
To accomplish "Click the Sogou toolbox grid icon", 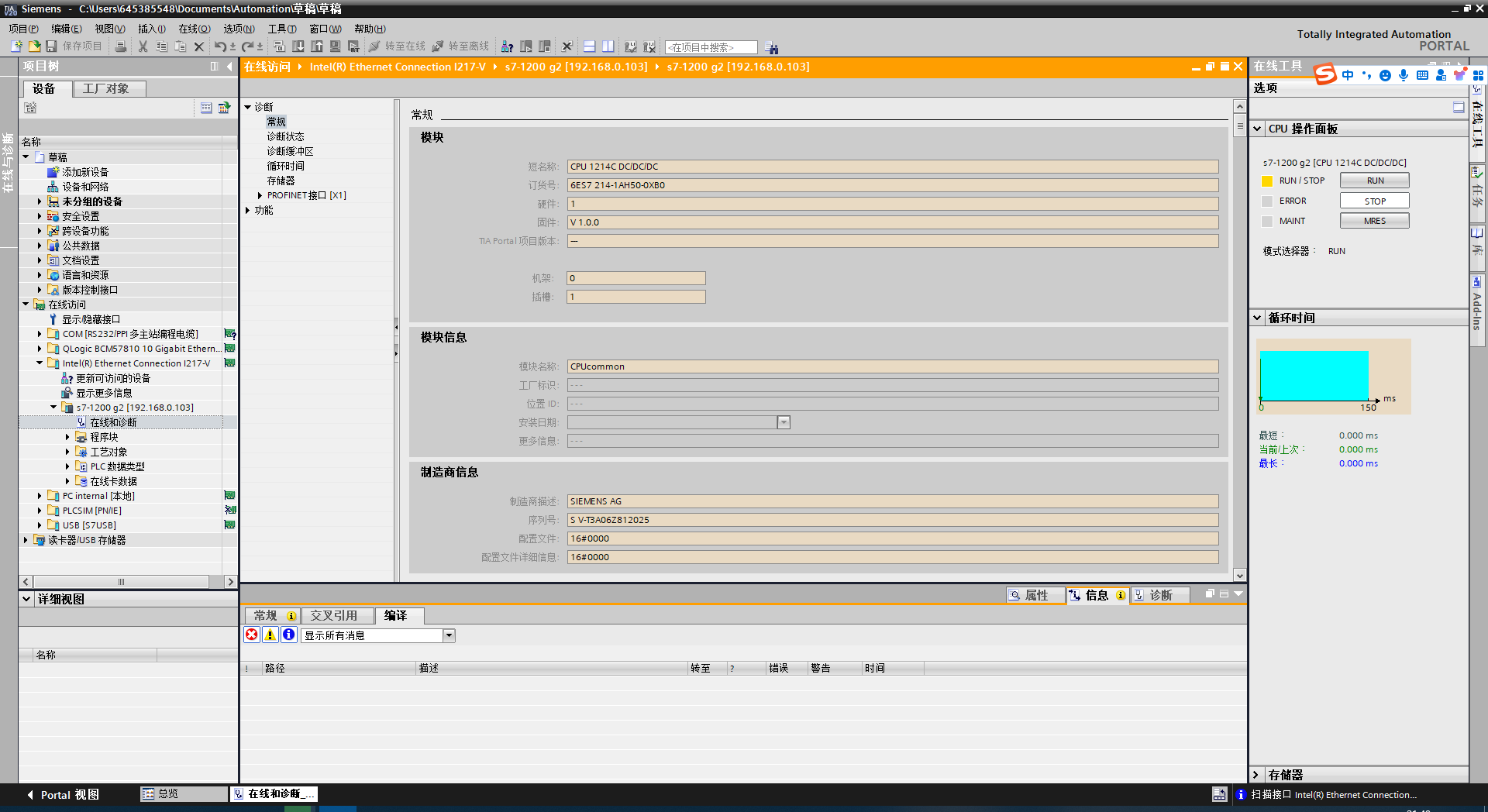I will click(1479, 75).
